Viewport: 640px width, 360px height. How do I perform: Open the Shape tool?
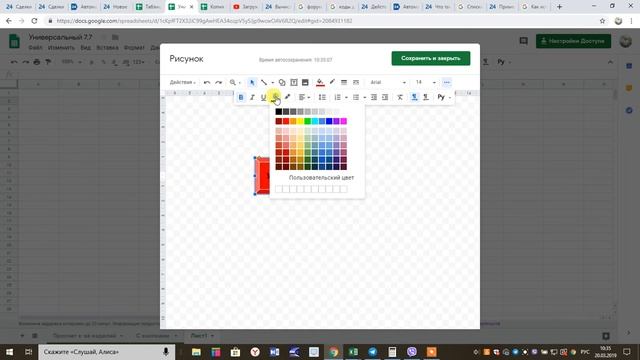(282, 82)
